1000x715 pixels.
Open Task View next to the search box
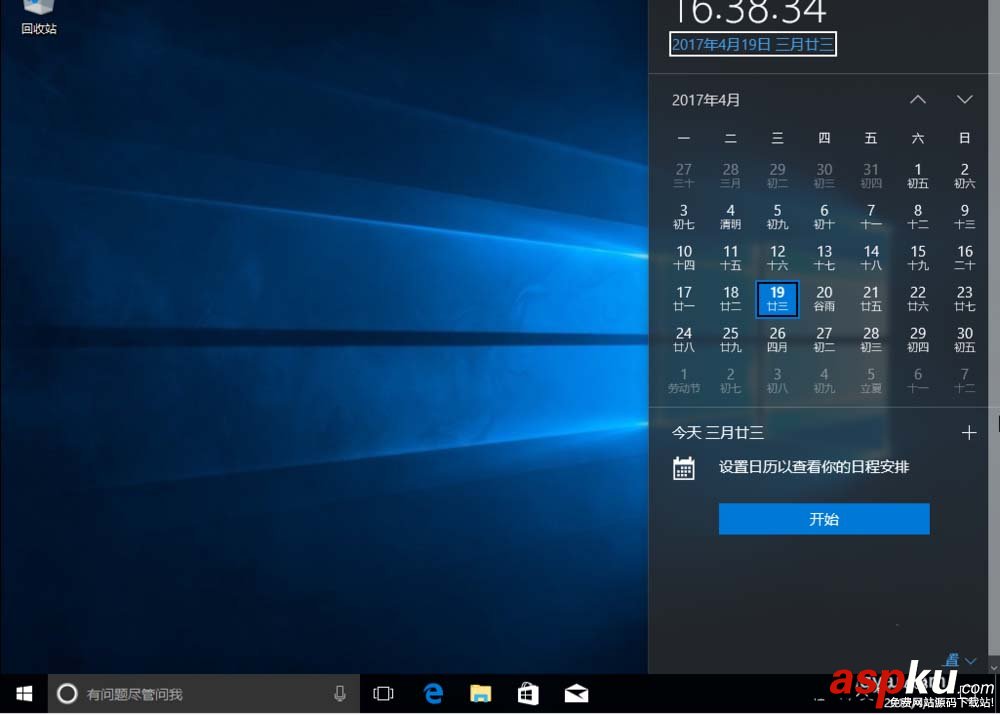click(x=384, y=693)
